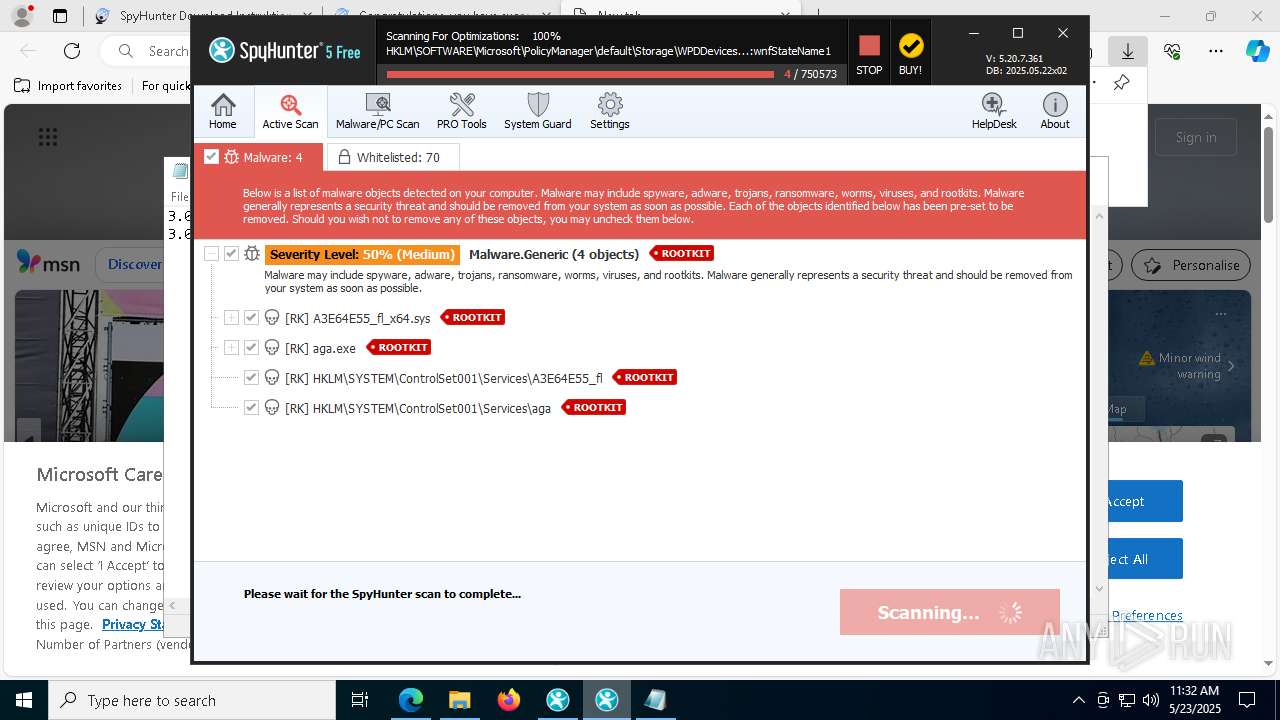Open notification center icon
The height and width of the screenshot is (720, 1280).
1247,700
